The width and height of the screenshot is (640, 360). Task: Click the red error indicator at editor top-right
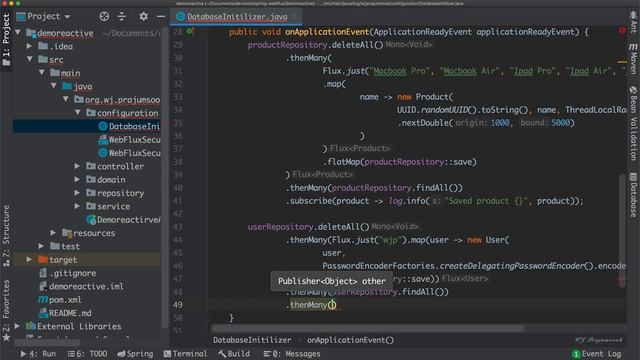point(622,31)
